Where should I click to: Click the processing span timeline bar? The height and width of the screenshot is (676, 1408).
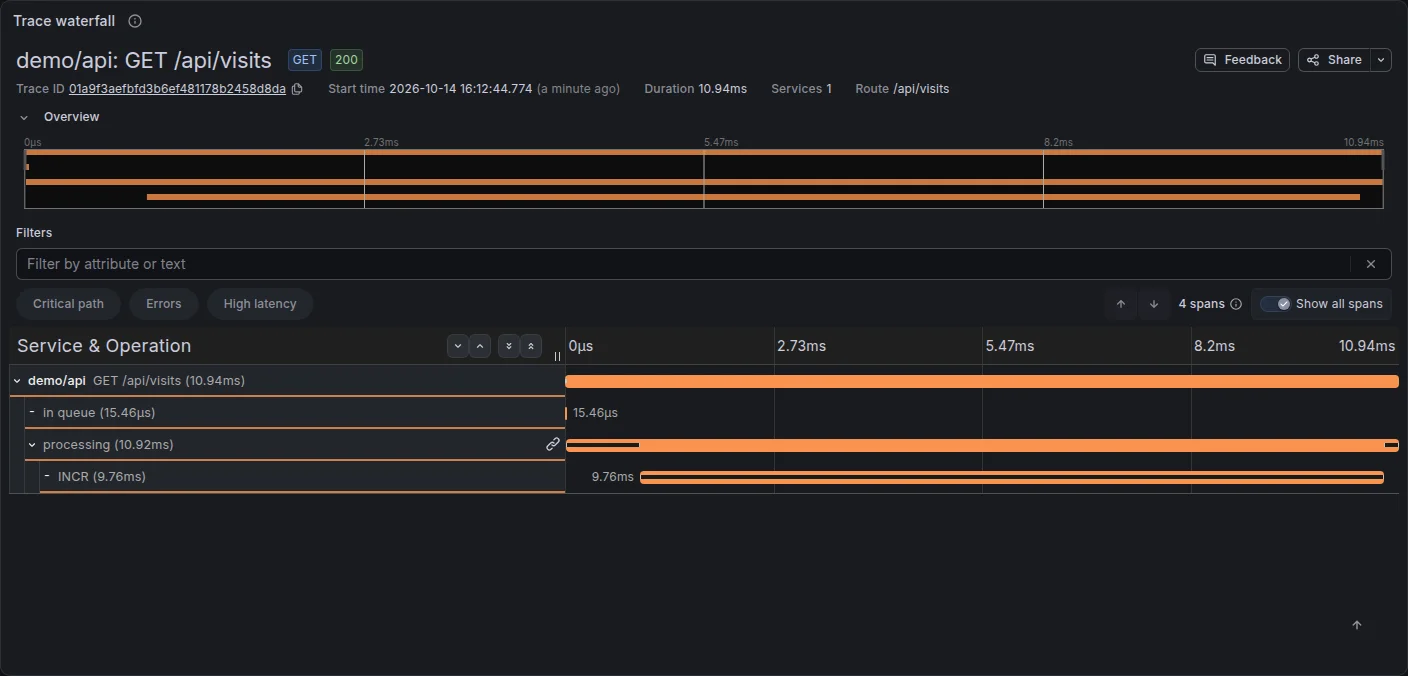click(x=982, y=445)
